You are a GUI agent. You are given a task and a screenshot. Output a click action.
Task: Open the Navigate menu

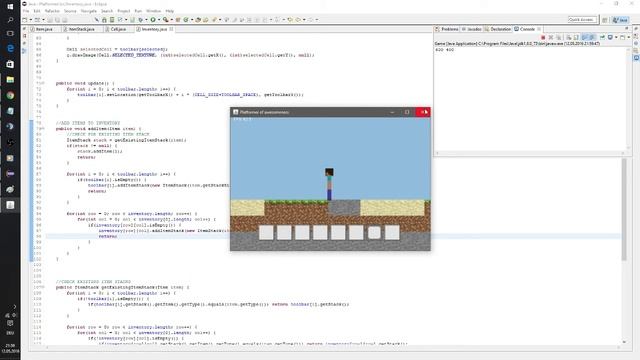coord(89,11)
